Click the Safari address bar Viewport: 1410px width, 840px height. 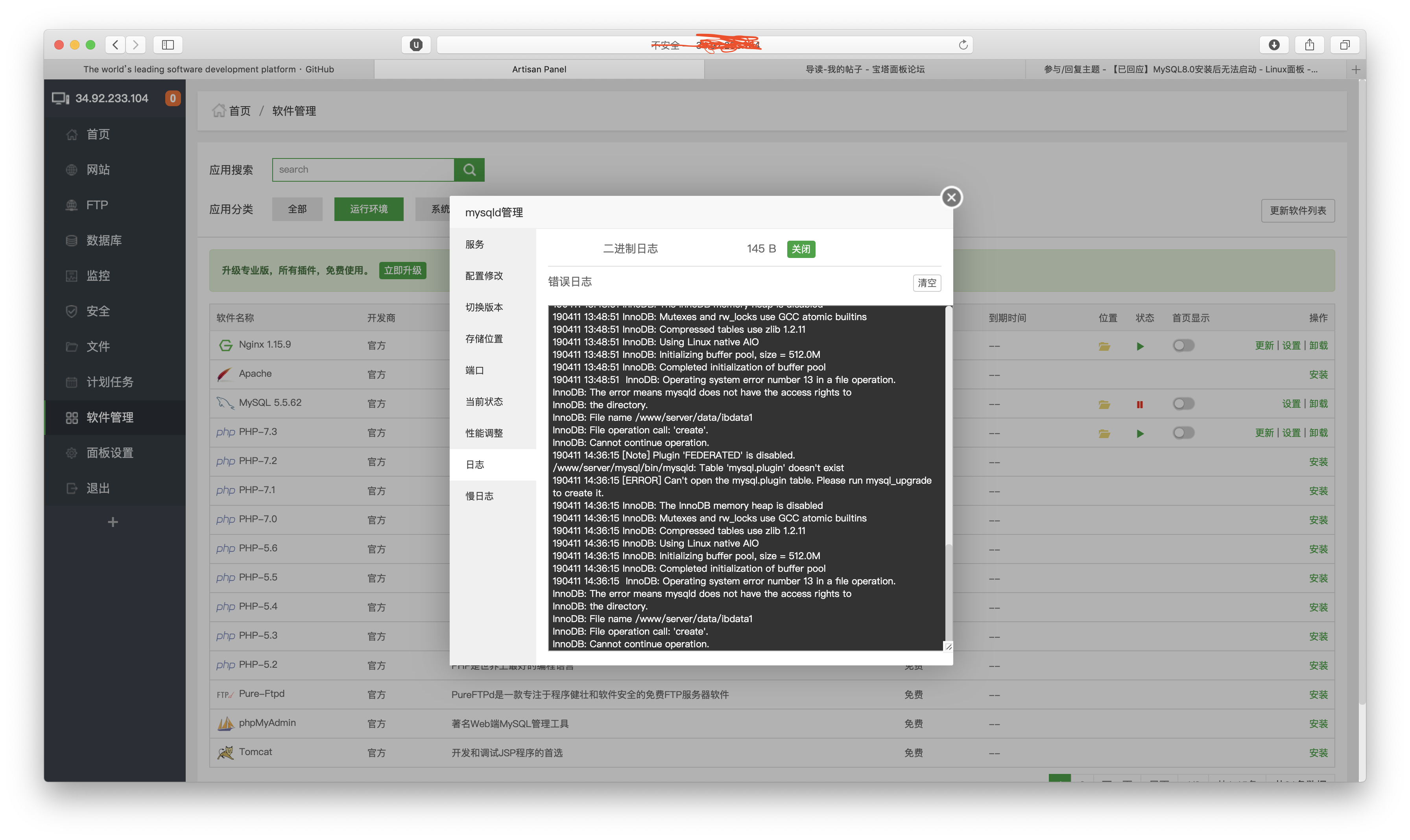[705, 45]
